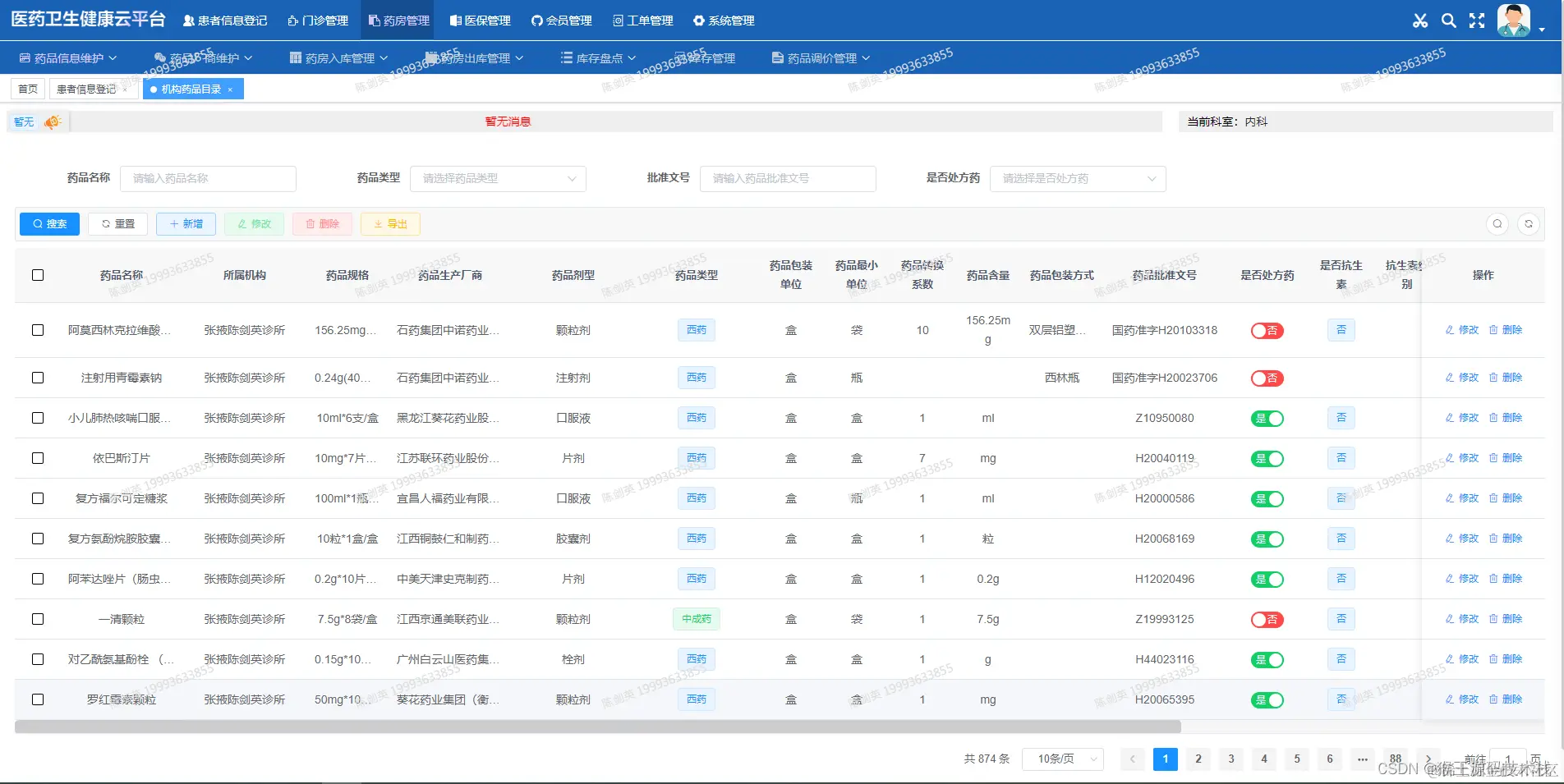
Task: Check the select-all checkbox in the table header
Action: pos(38,275)
